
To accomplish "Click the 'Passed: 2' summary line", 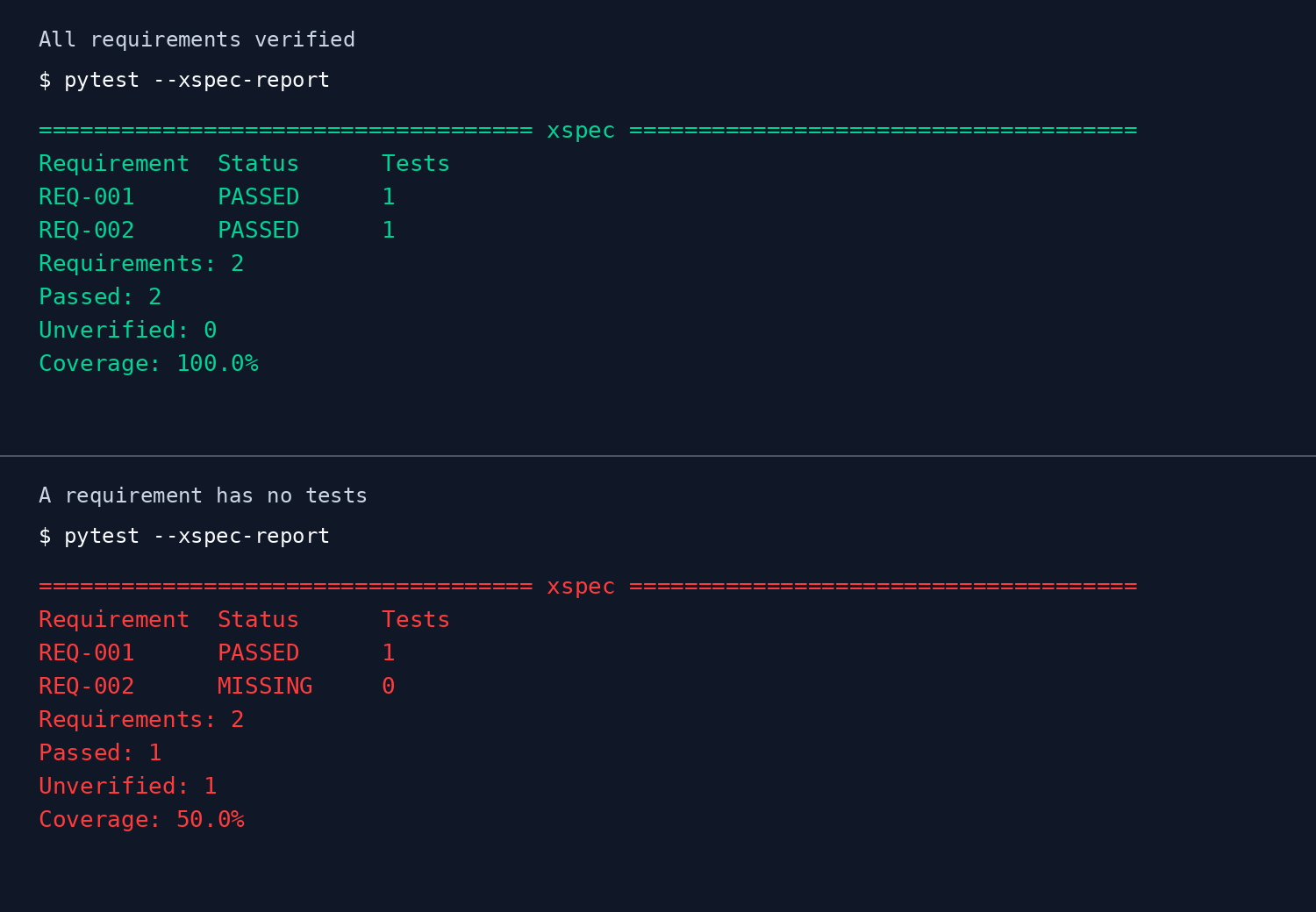I will [x=100, y=297].
